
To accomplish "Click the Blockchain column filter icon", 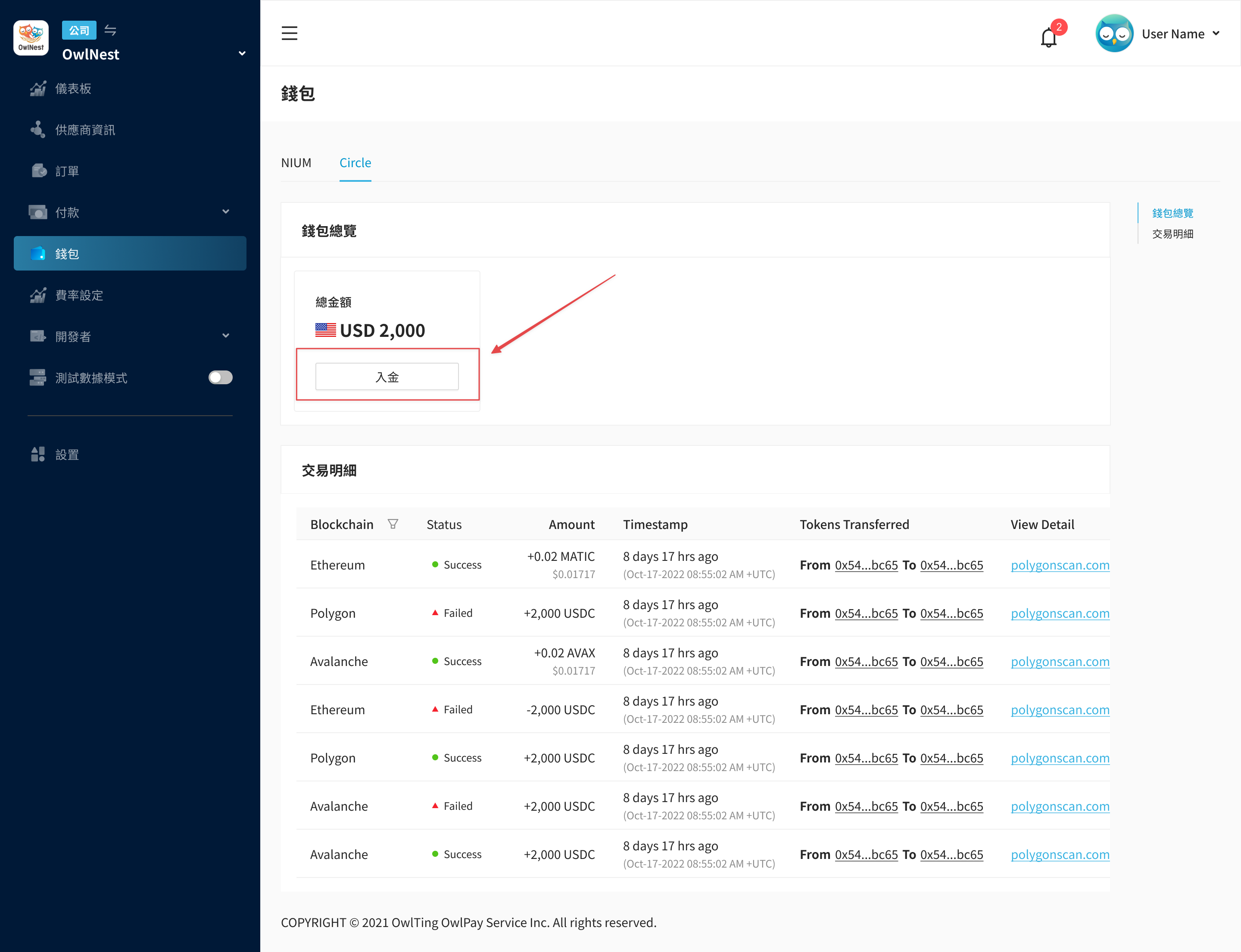I will pos(393,524).
